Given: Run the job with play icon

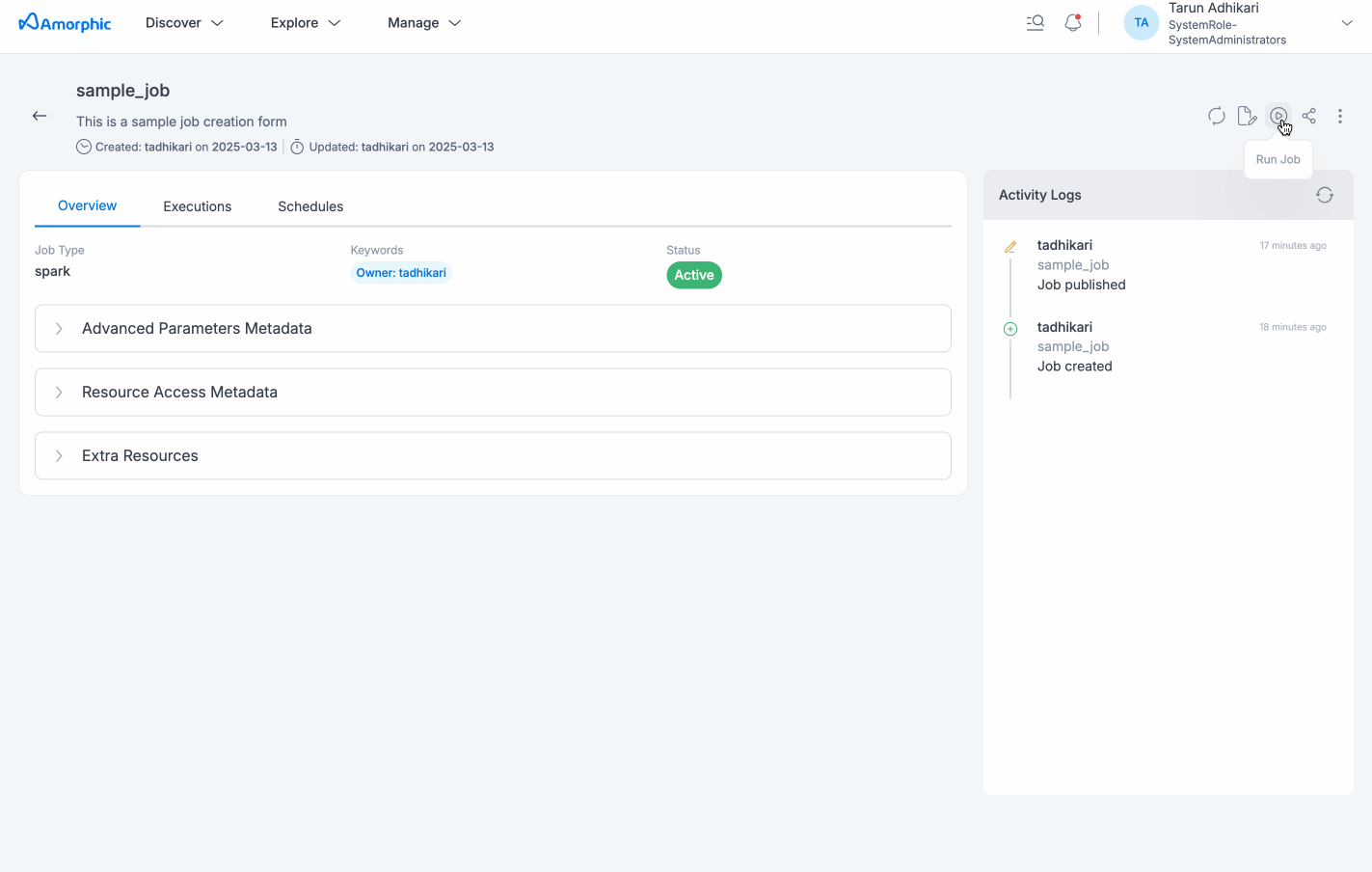Looking at the screenshot, I should pyautogui.click(x=1278, y=116).
